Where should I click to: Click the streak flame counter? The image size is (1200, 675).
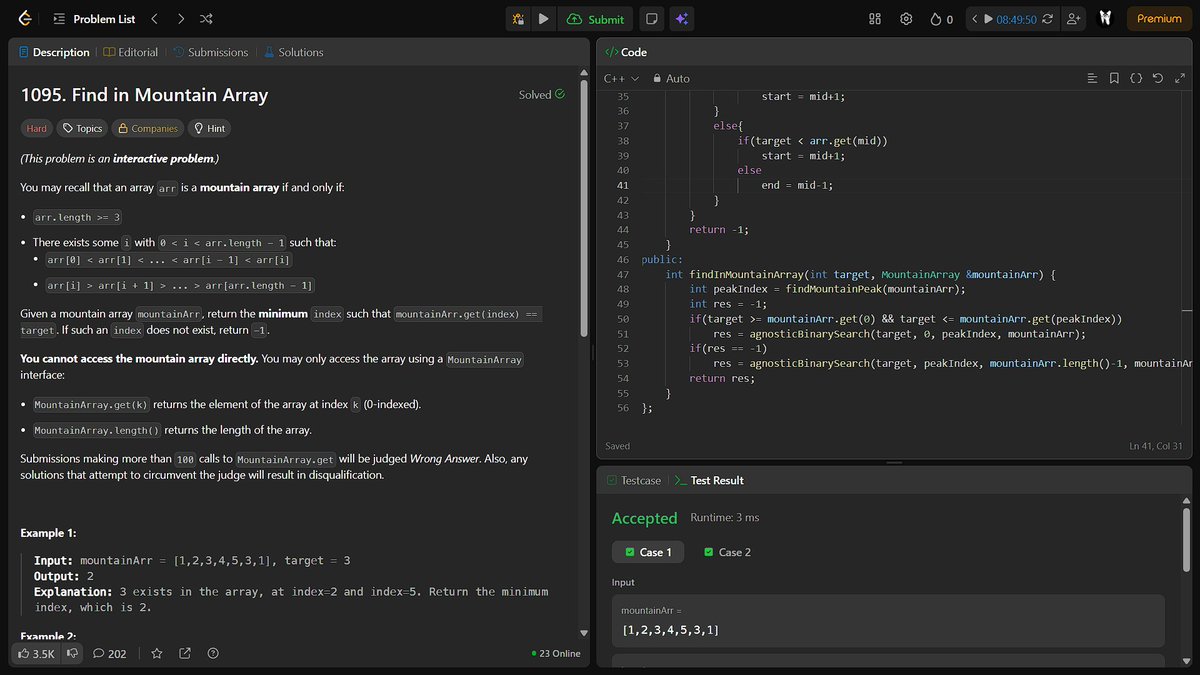click(941, 19)
